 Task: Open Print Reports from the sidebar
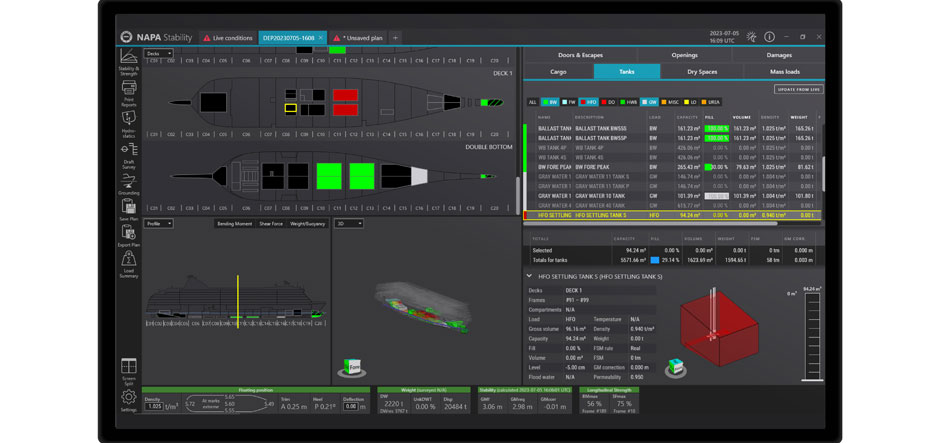coord(128,94)
